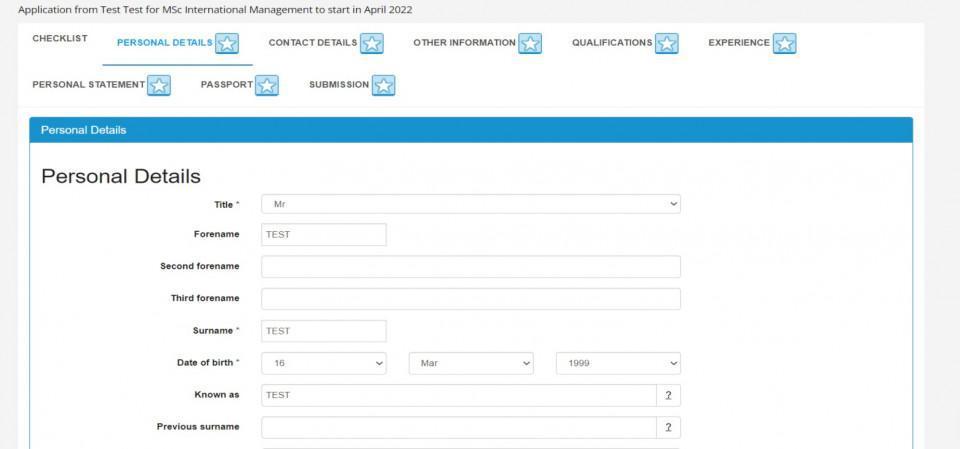
Task: Click the star icon beside Other Information
Action: coord(530,43)
